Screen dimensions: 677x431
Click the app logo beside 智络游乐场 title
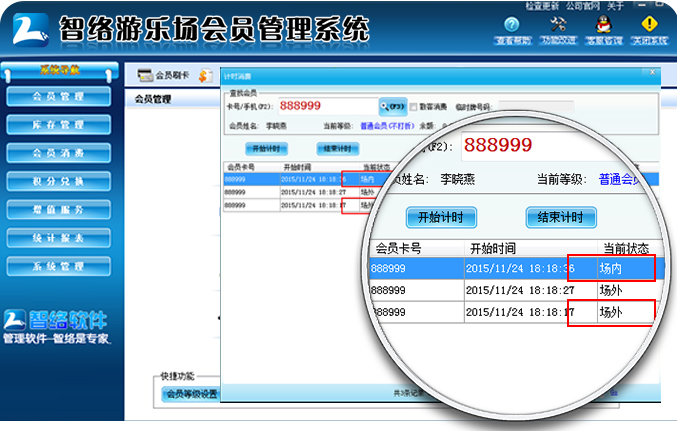30,29
